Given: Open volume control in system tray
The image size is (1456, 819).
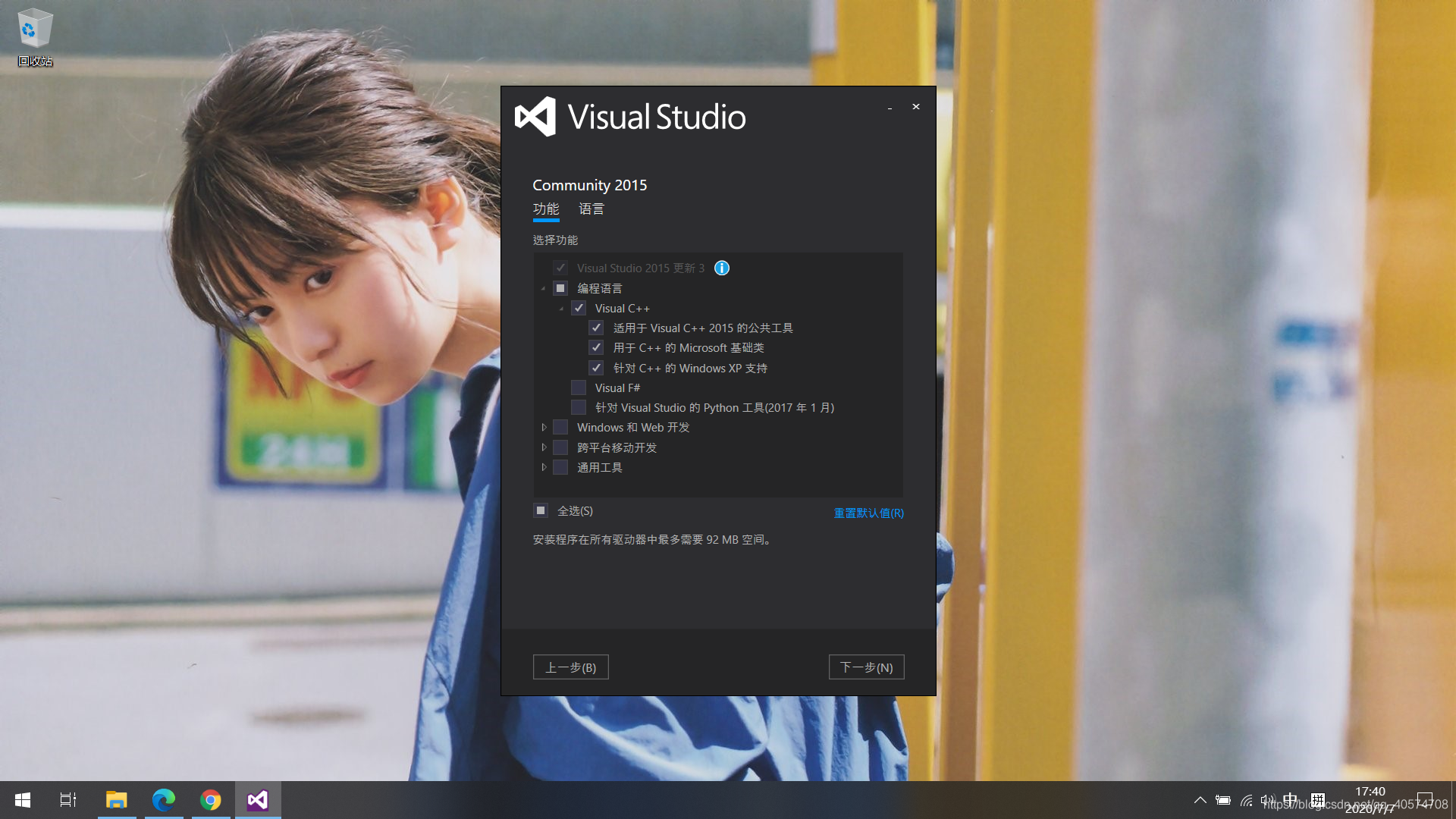Looking at the screenshot, I should [x=1267, y=800].
